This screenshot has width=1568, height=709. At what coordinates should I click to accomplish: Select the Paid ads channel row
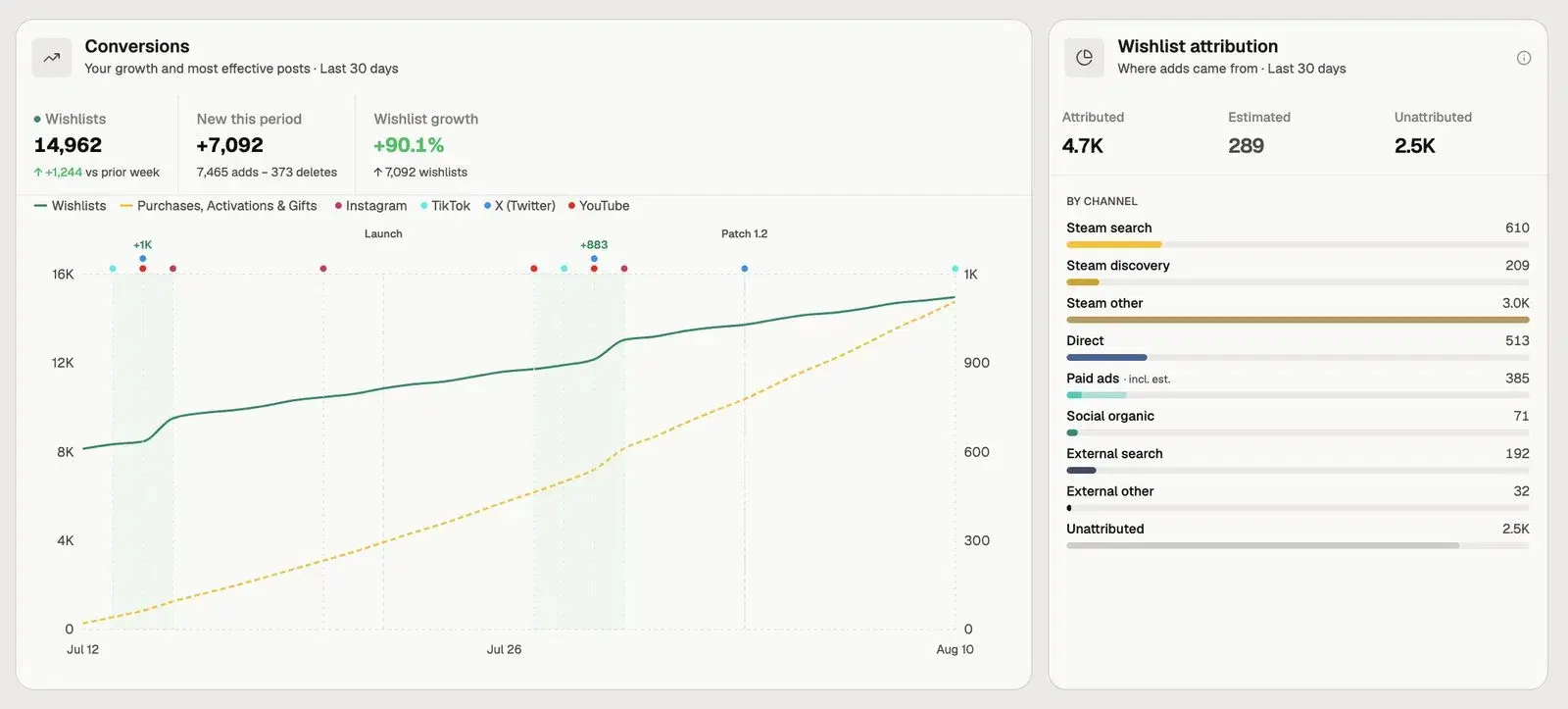(x=1298, y=386)
